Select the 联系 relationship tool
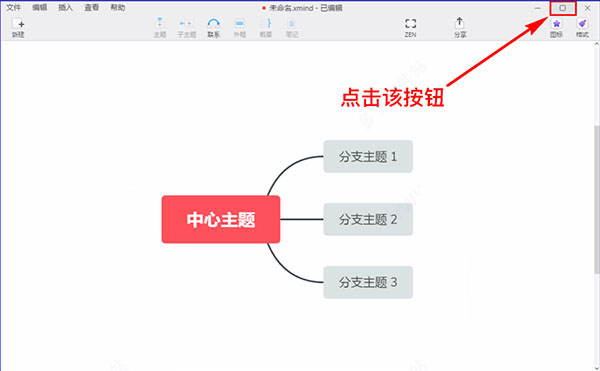The height and width of the screenshot is (371, 600). coord(214,28)
